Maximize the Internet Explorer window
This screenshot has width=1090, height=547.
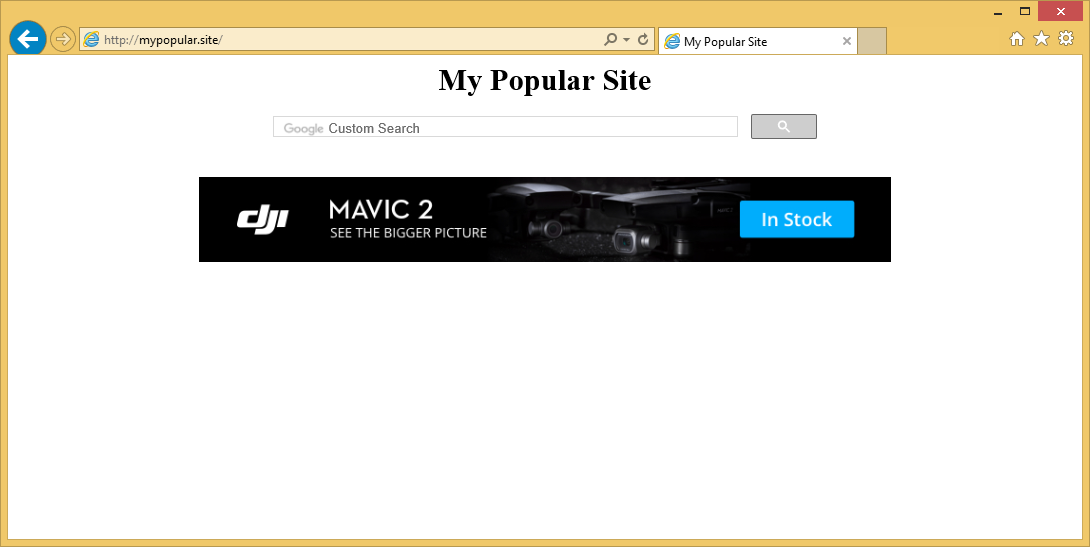tap(1025, 11)
